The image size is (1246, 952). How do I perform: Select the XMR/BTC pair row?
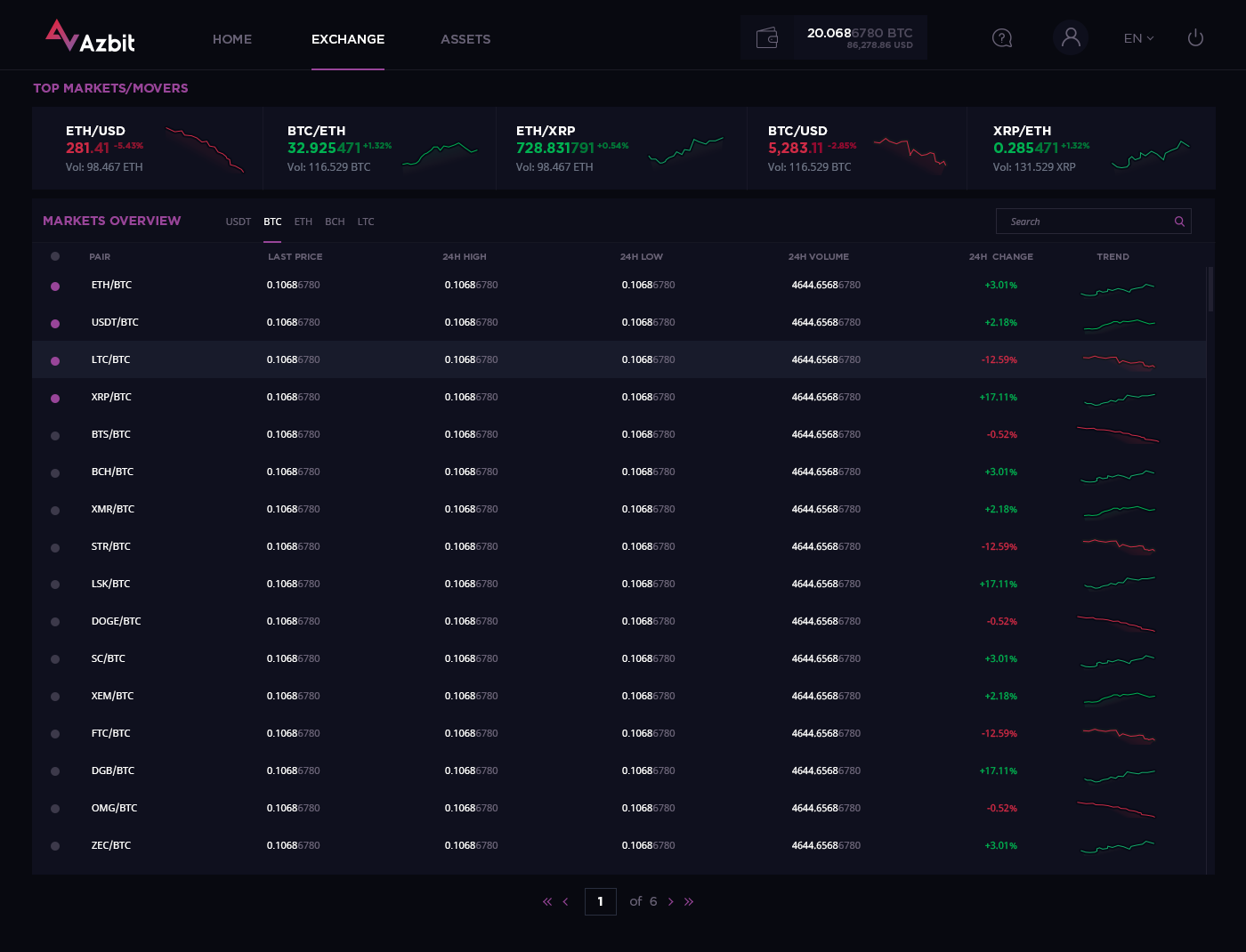[x=619, y=509]
